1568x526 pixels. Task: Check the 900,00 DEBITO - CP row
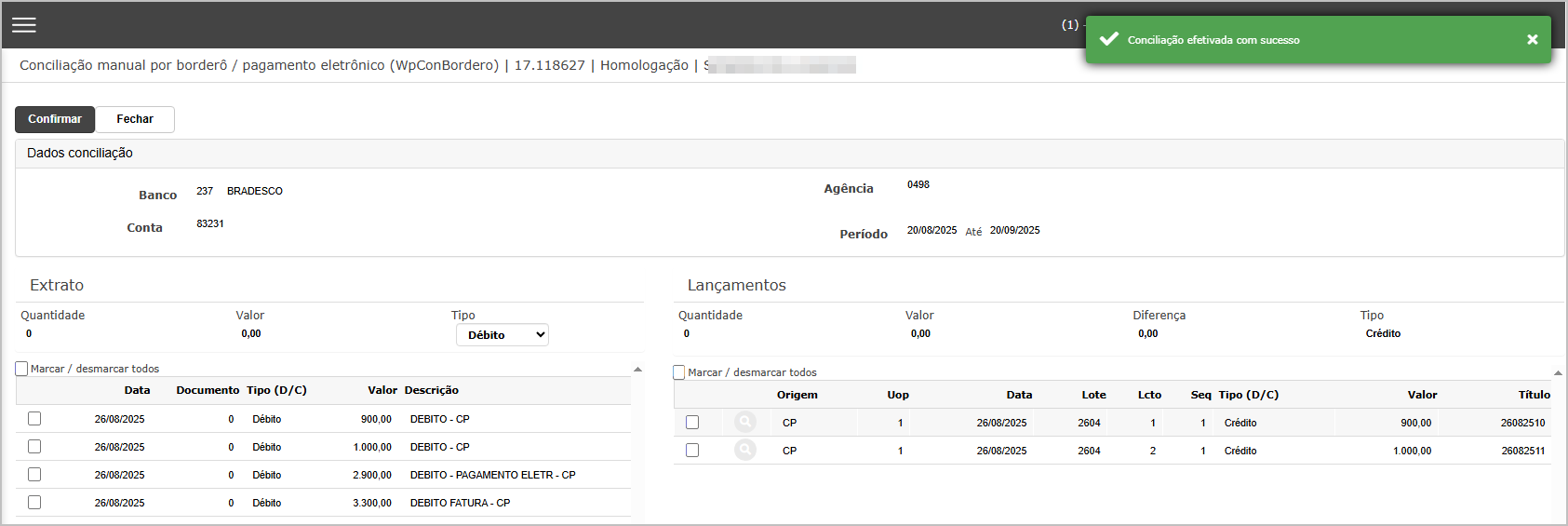point(34,419)
